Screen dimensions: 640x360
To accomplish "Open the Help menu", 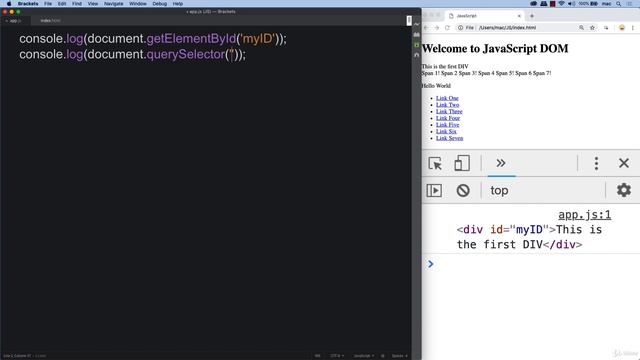I will [x=178, y=4].
